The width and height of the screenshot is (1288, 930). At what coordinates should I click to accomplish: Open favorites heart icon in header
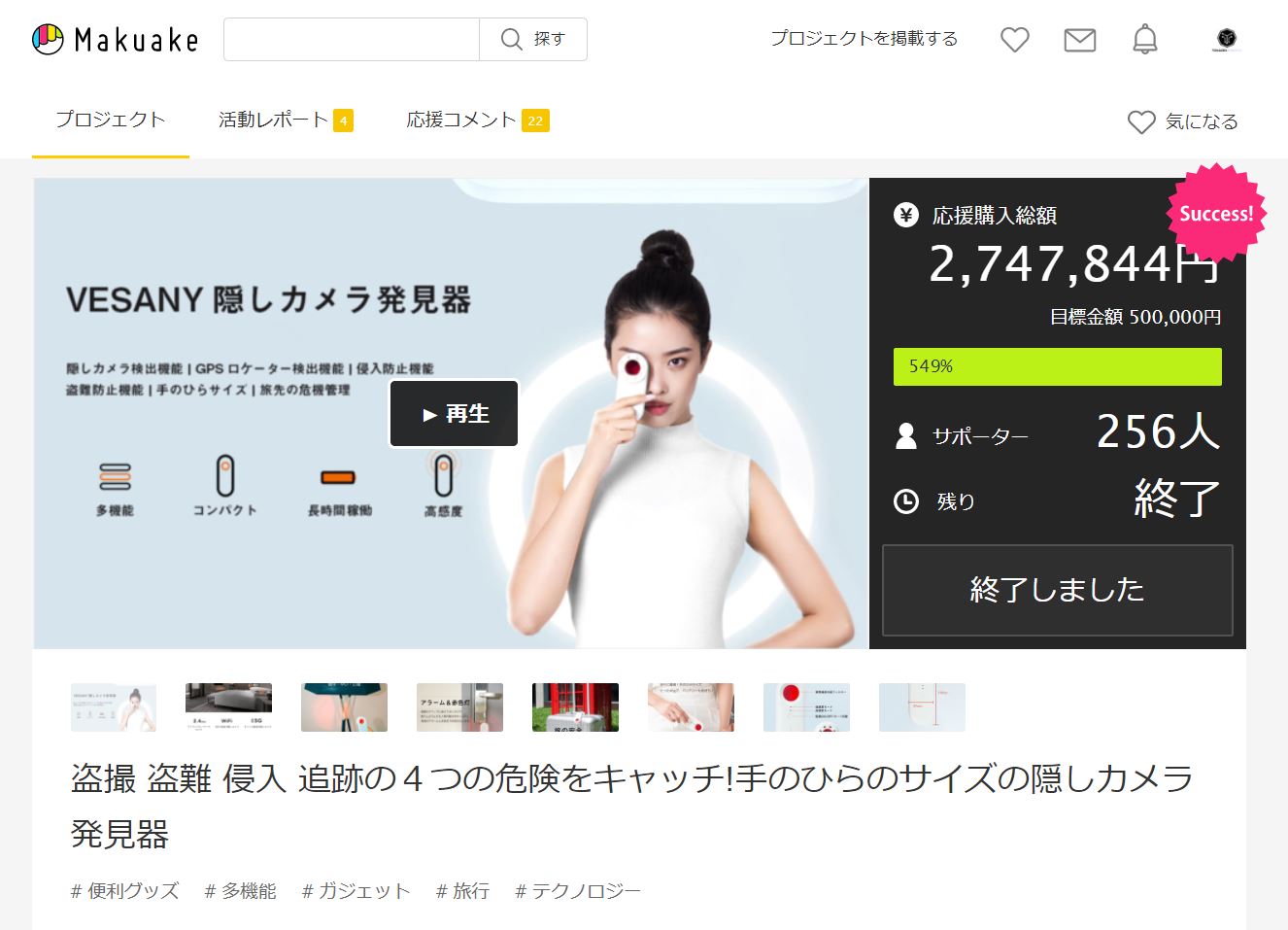[1015, 40]
